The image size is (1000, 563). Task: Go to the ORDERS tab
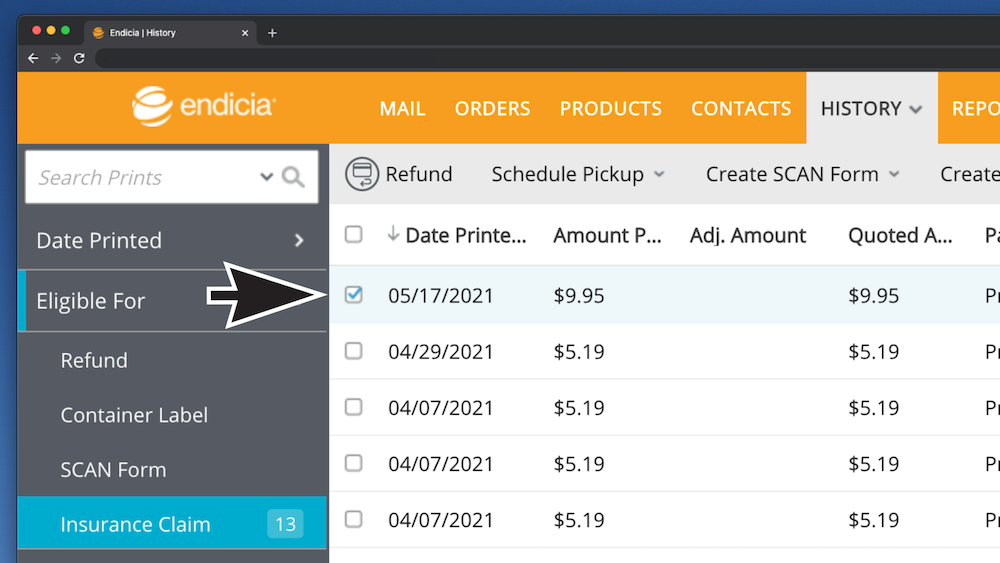[492, 108]
